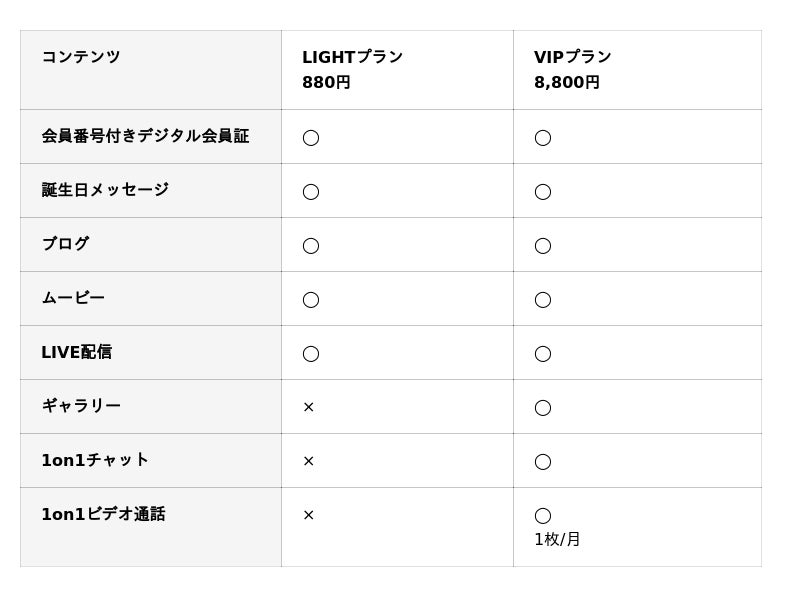
Task: Click the 1on1ビデオ通話 row label
Action: pyautogui.click(x=103, y=514)
